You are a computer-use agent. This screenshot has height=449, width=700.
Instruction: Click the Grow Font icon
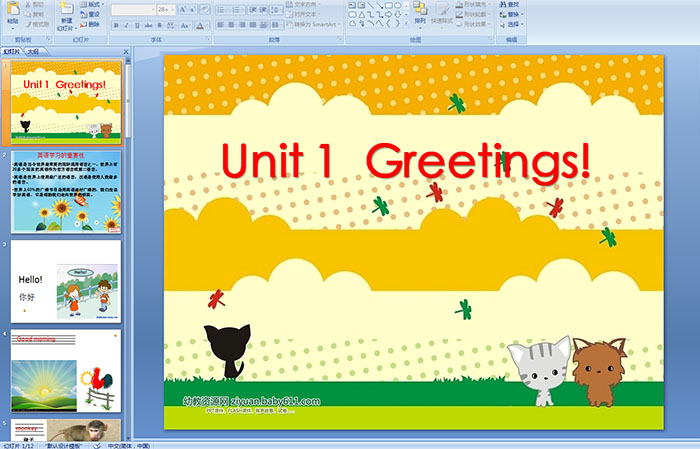tap(183, 9)
